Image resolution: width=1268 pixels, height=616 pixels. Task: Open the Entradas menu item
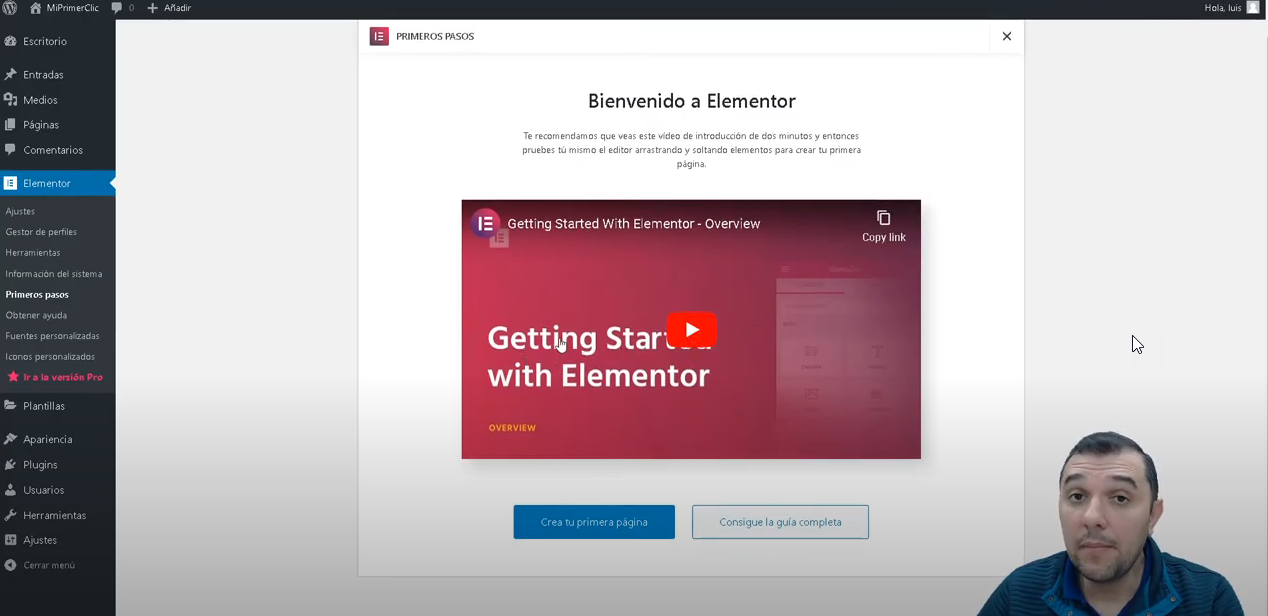point(43,75)
